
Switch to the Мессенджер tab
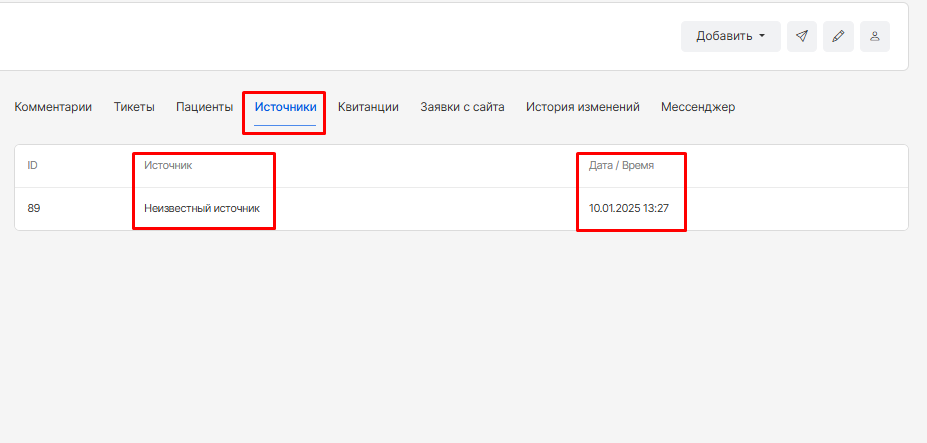pyautogui.click(x=698, y=107)
